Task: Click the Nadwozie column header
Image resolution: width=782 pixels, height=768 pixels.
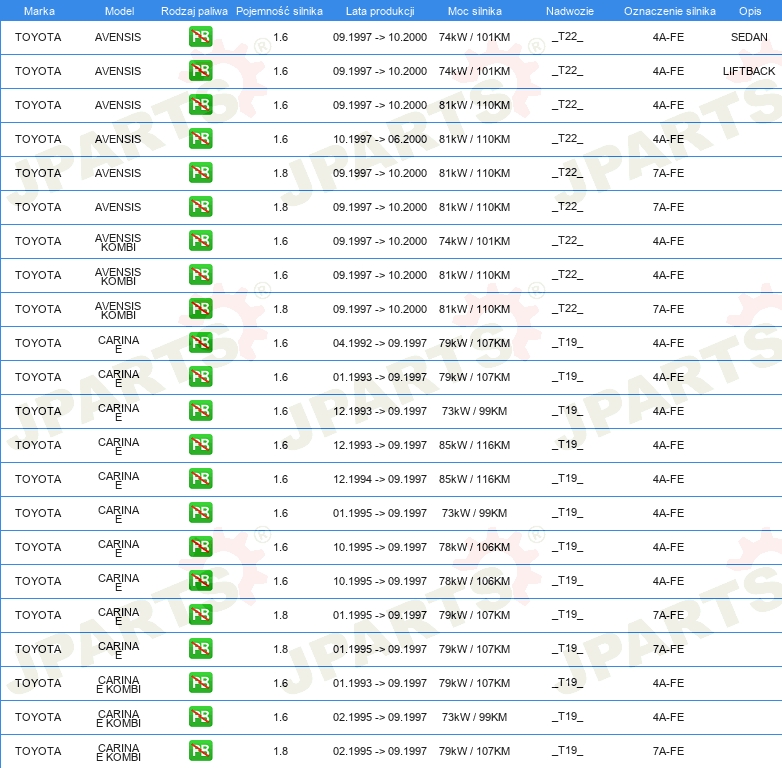Action: [570, 11]
